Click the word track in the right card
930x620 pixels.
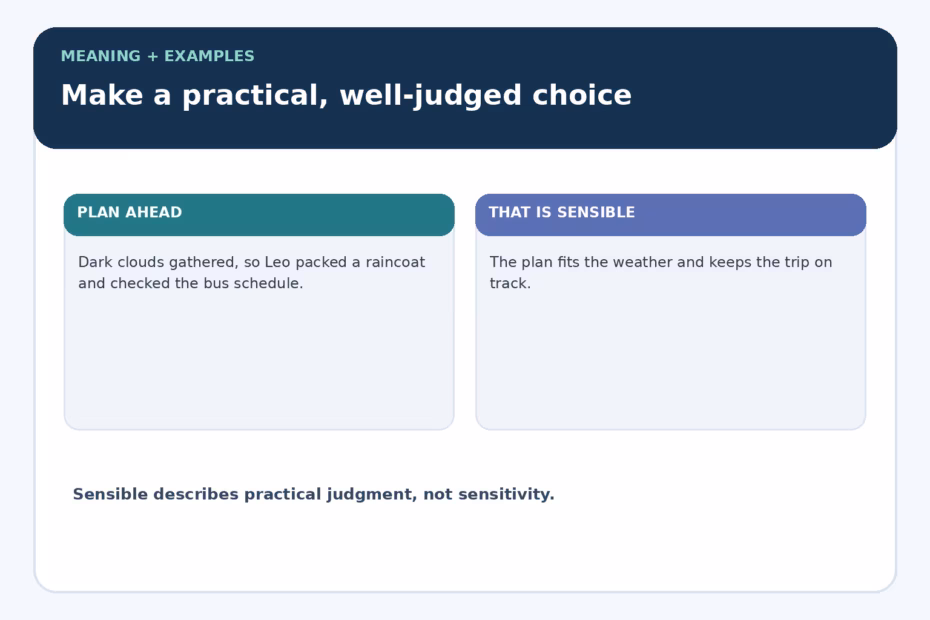(508, 284)
